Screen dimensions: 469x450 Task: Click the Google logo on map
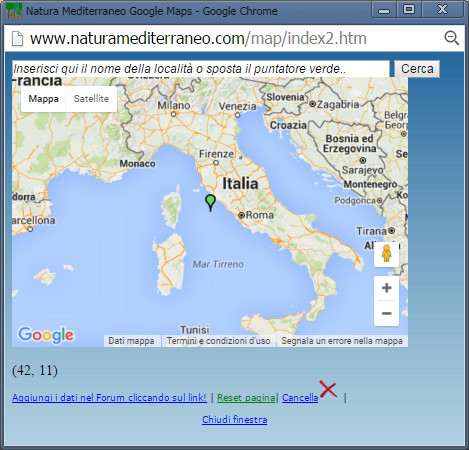(46, 335)
